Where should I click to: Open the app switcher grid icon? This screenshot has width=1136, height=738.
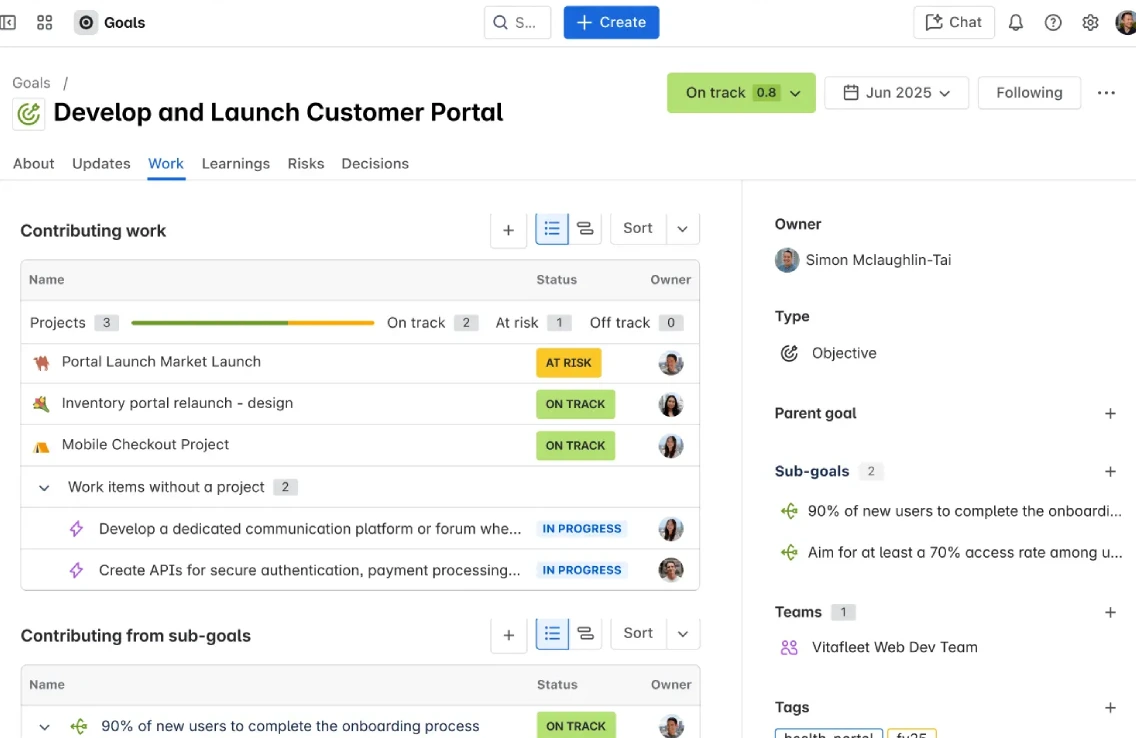pos(44,22)
